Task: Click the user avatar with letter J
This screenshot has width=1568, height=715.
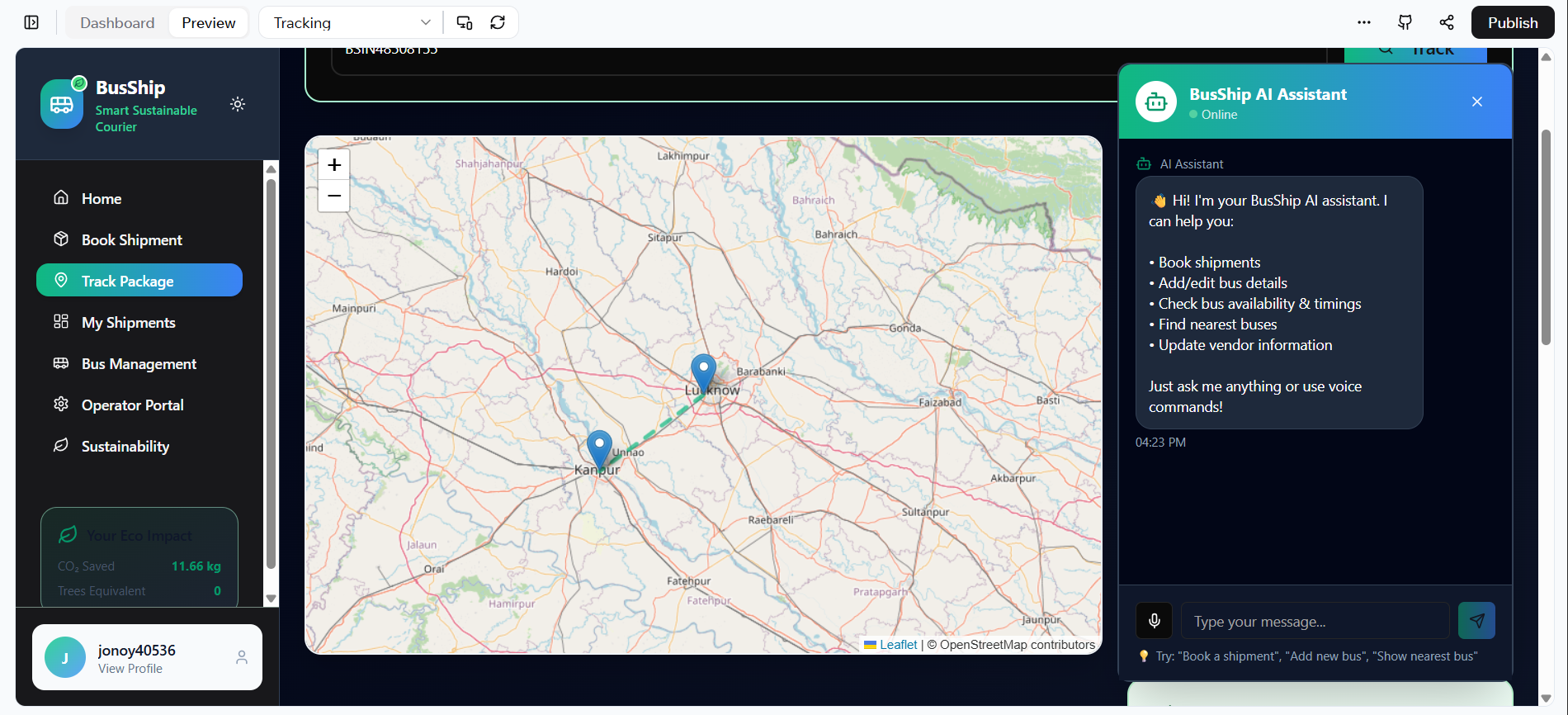Action: tap(65, 657)
